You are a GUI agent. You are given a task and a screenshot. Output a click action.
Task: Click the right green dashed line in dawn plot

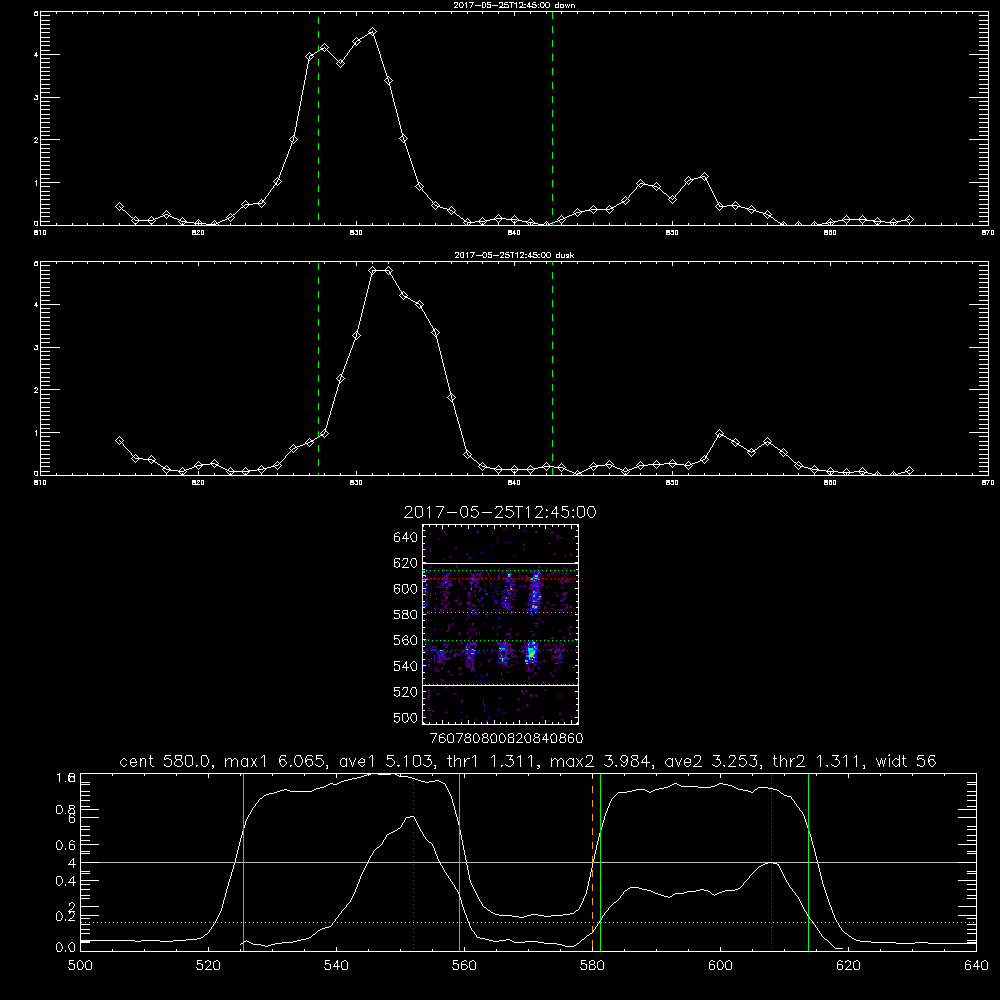tap(552, 119)
